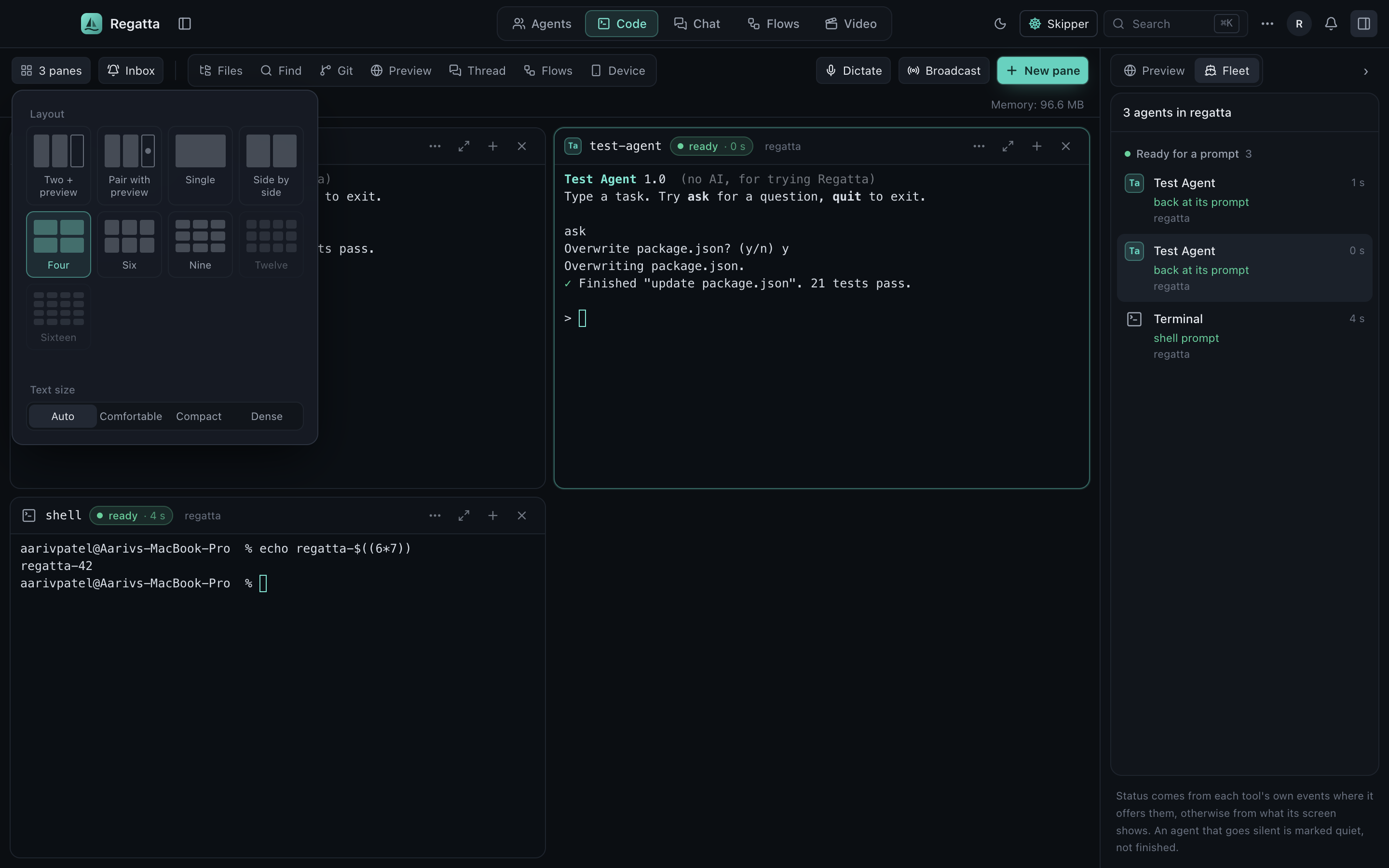1389x868 pixels.
Task: Add a New pane
Action: 1042,70
